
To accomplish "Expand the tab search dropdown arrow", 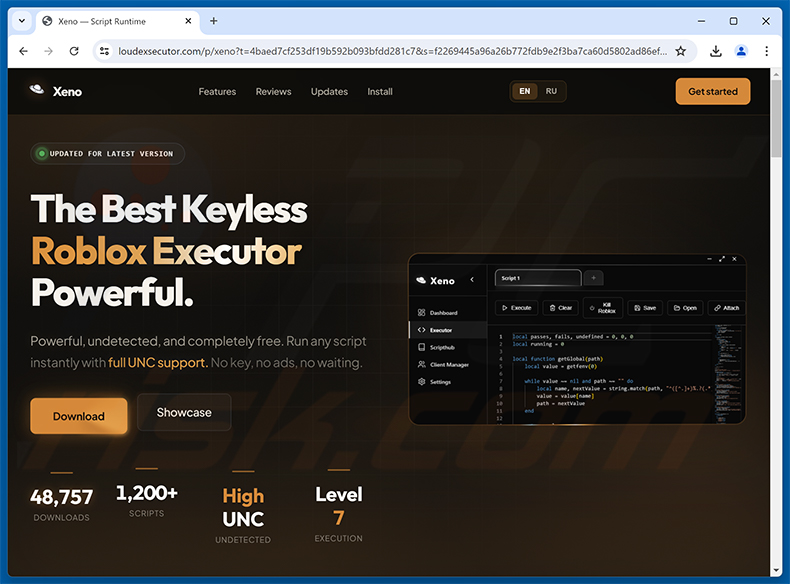I will [x=22, y=21].
